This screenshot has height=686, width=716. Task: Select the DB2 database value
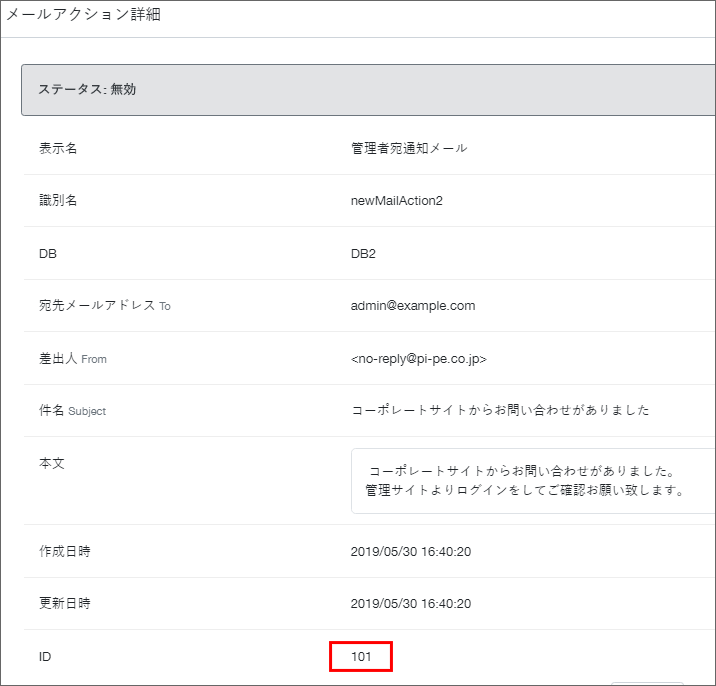coord(363,253)
